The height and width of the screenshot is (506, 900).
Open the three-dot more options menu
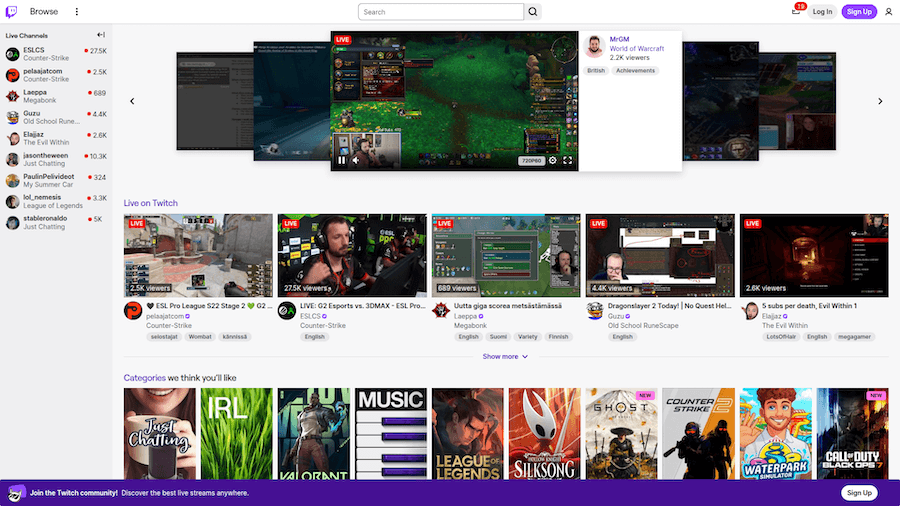(x=77, y=12)
